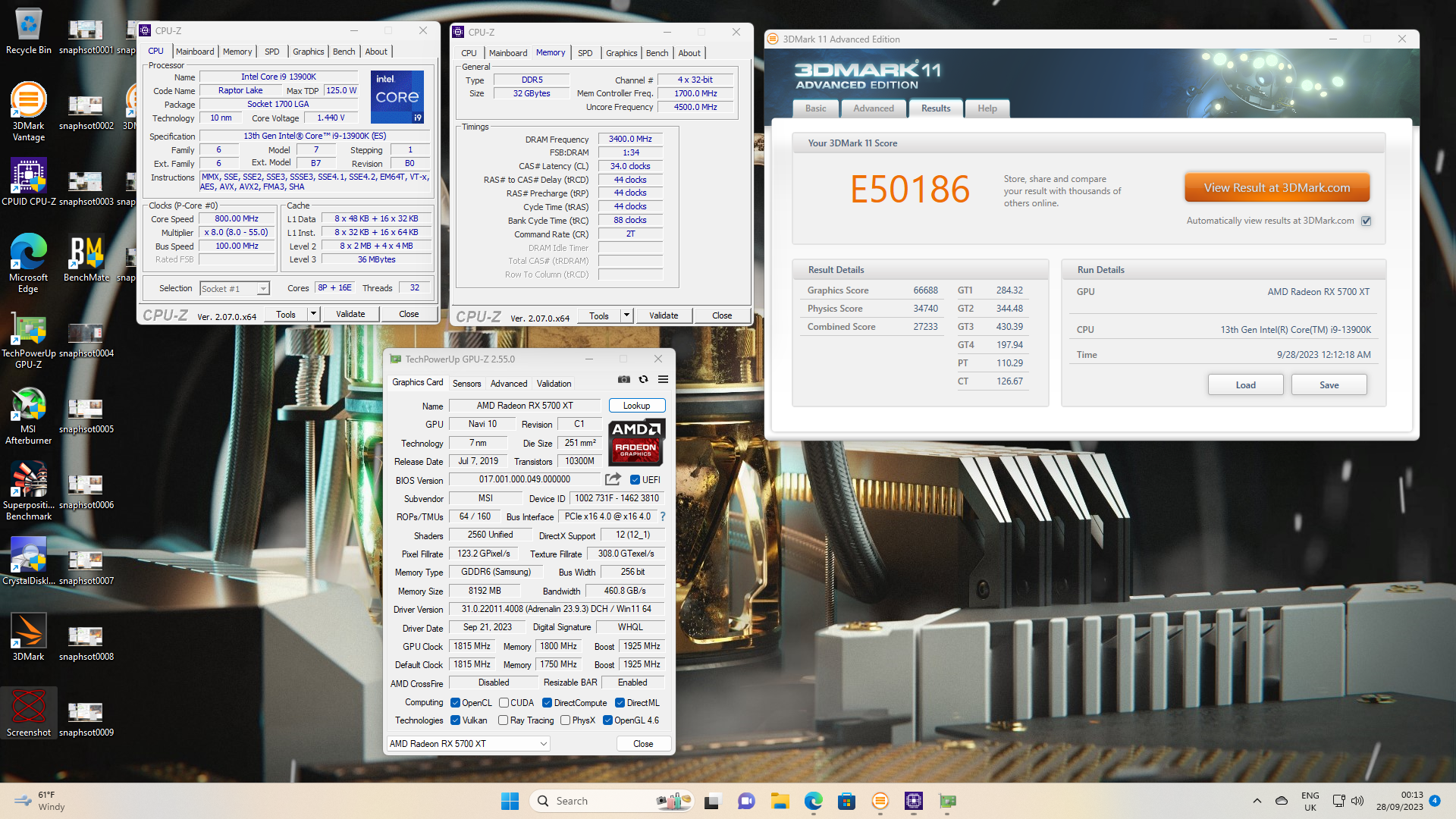Image resolution: width=1456 pixels, height=819 pixels.
Task: Click the Bus Interface question mark icon
Action: click(x=663, y=516)
